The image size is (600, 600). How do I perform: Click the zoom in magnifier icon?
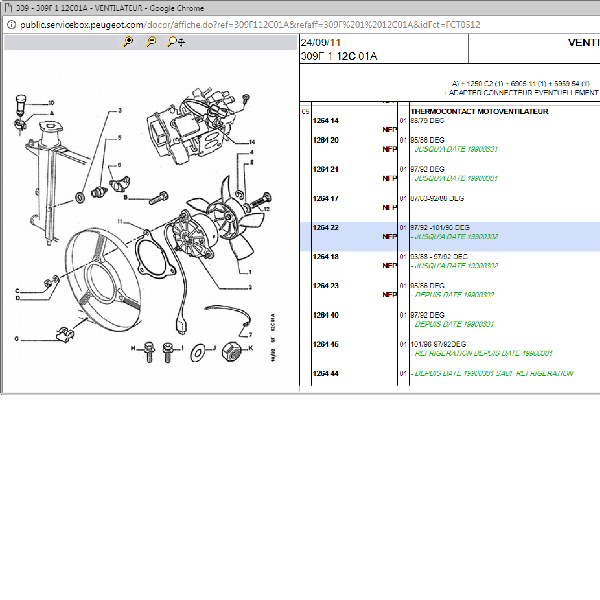(x=128, y=41)
